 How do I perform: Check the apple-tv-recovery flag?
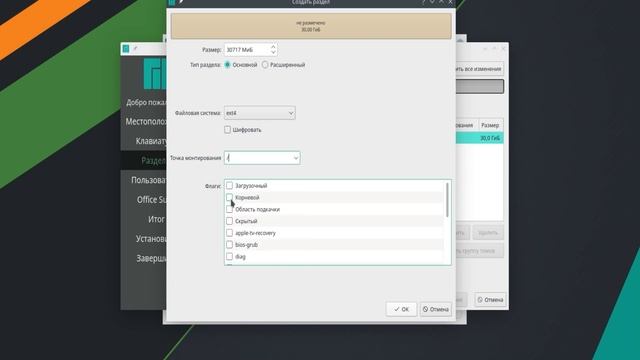coord(229,233)
